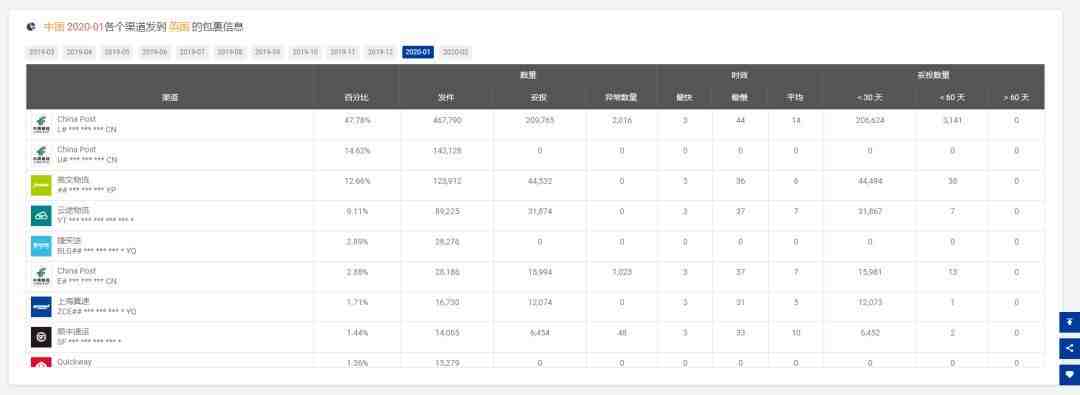Click the 百分比 column header
The height and width of the screenshot is (395, 1080).
[357, 98]
